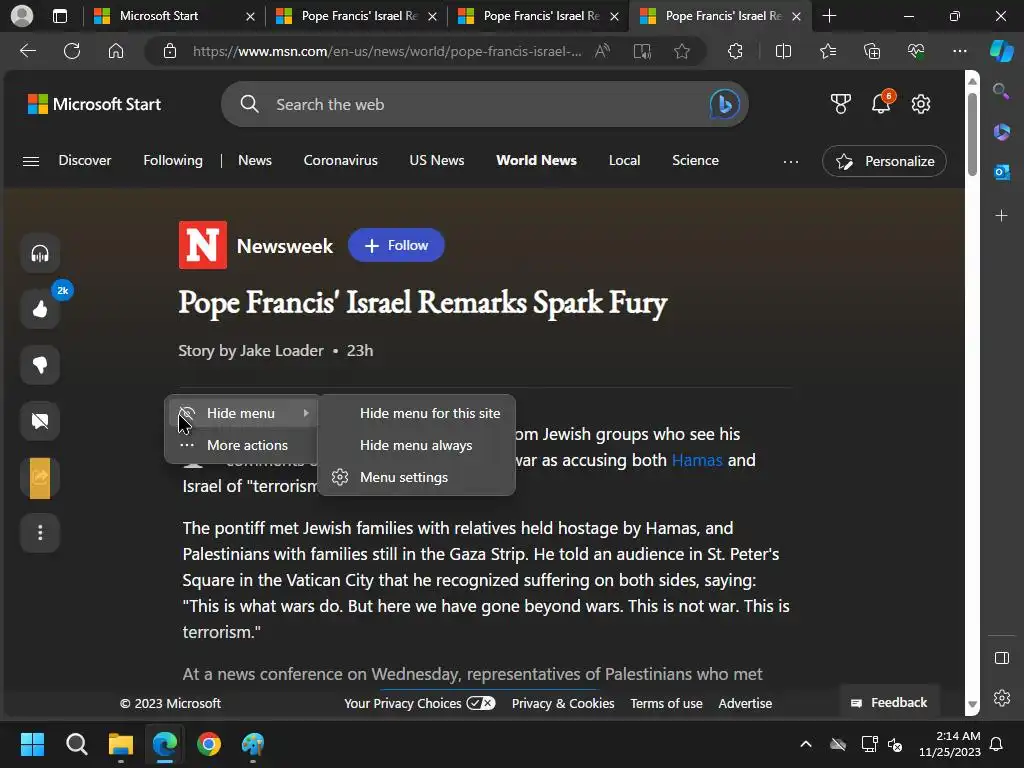Select More actions in context menu
Viewport: 1024px width, 768px height.
242,445
